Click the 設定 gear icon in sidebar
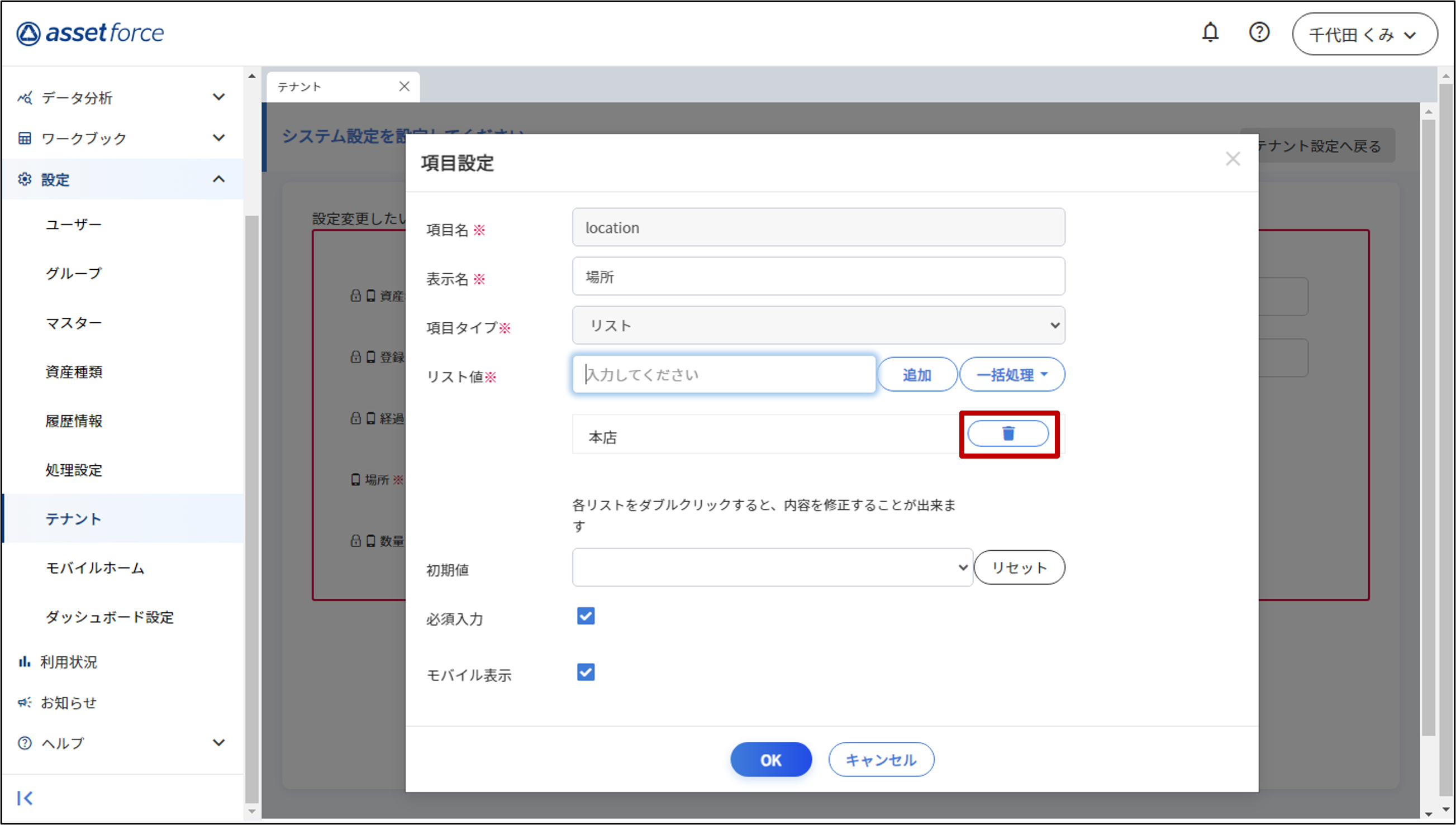 pos(25,180)
